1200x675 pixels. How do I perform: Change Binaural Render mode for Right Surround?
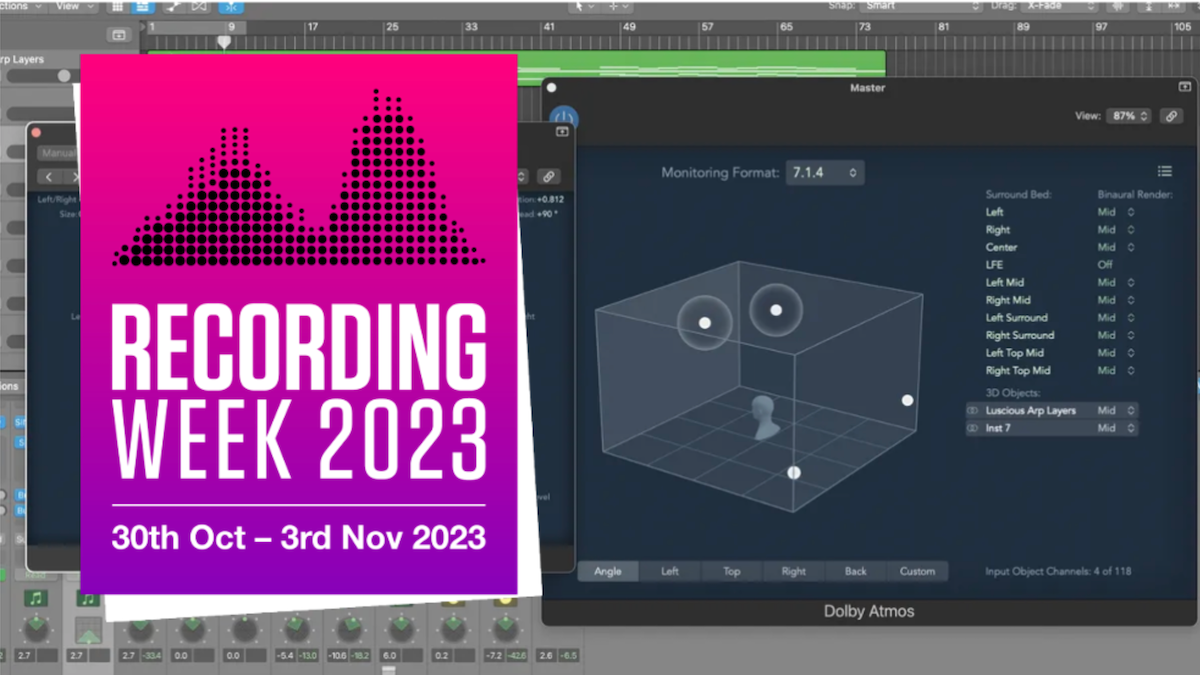click(x=1116, y=335)
